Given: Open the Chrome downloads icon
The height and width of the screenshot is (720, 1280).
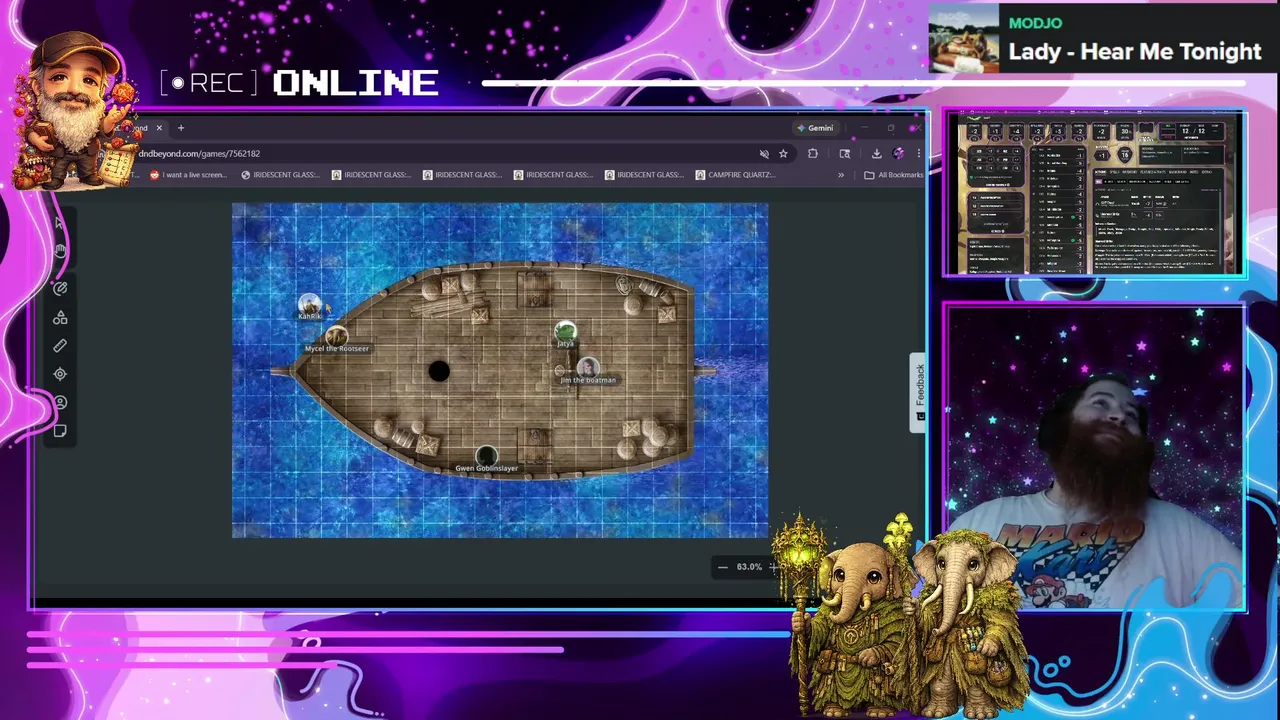Looking at the screenshot, I should (x=876, y=154).
